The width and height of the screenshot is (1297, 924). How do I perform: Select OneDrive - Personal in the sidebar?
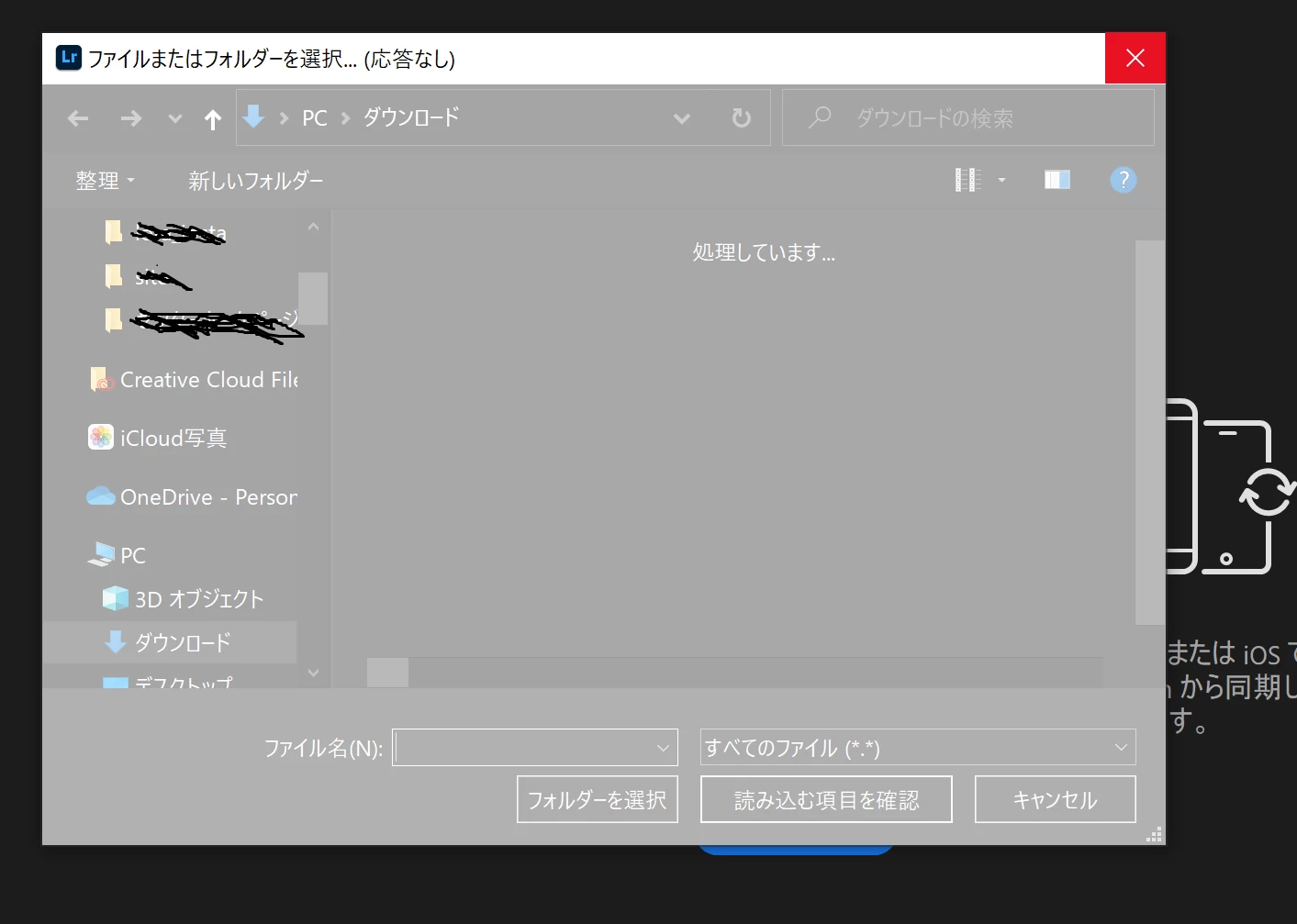(x=191, y=496)
